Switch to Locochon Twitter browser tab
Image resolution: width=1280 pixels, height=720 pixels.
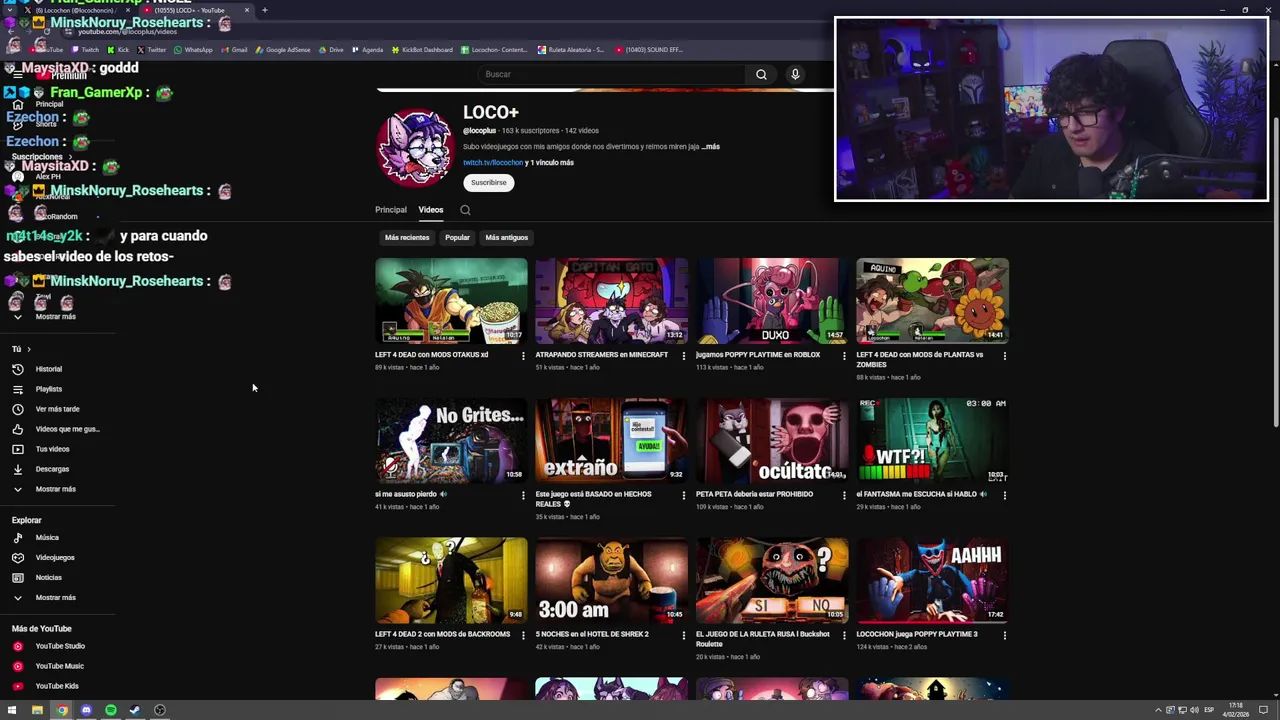coord(76,10)
